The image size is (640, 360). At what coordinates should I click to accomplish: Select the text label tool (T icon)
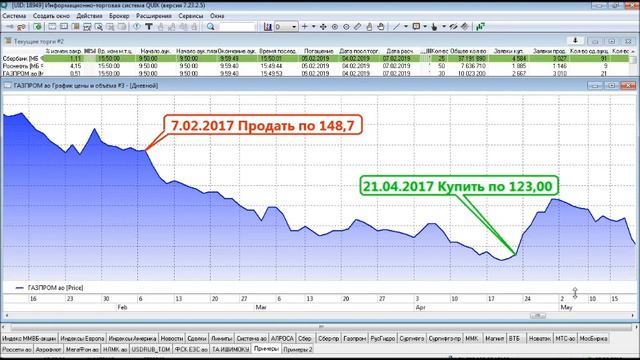pos(149,27)
